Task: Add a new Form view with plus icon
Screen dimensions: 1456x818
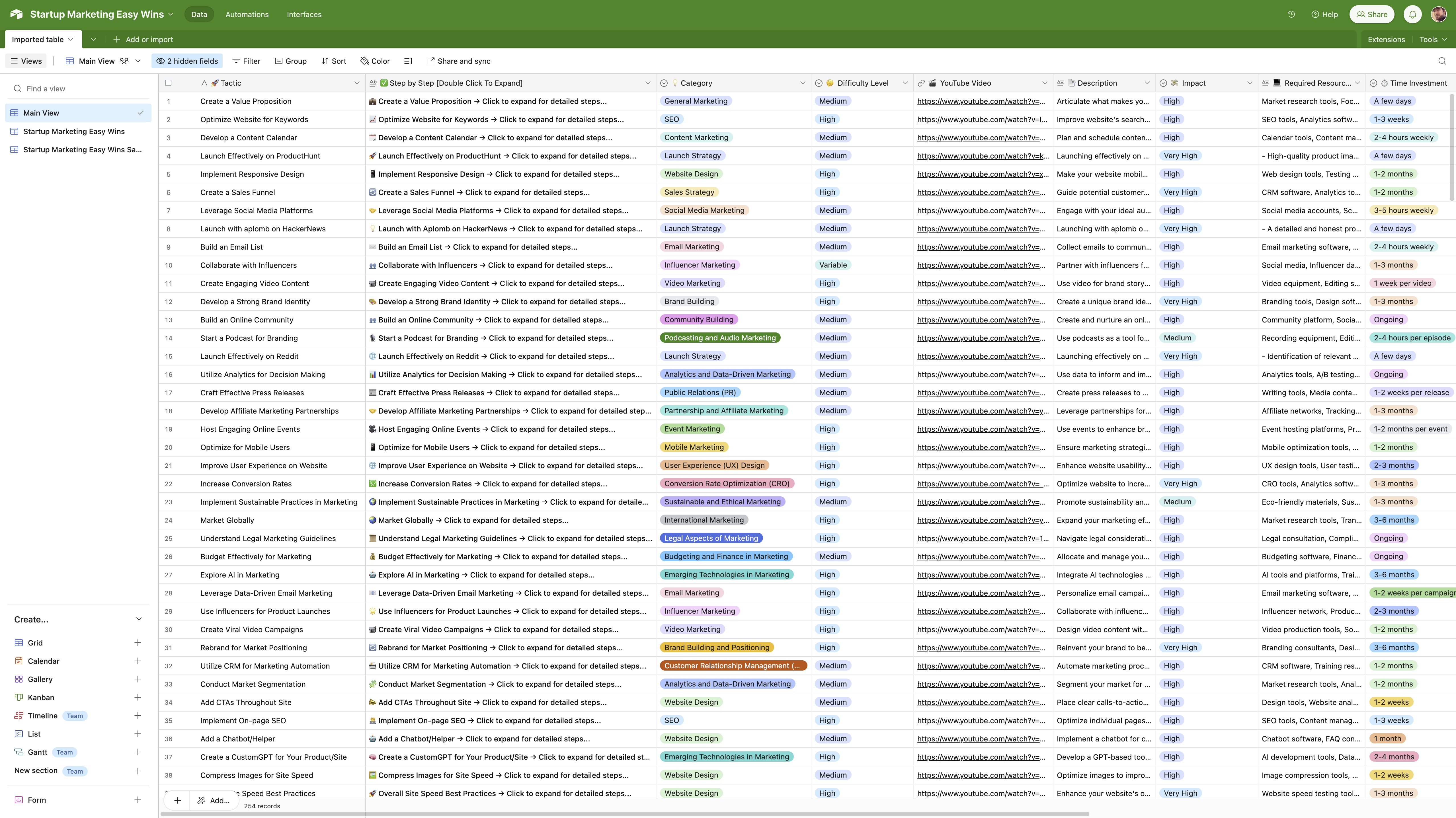Action: 137,800
